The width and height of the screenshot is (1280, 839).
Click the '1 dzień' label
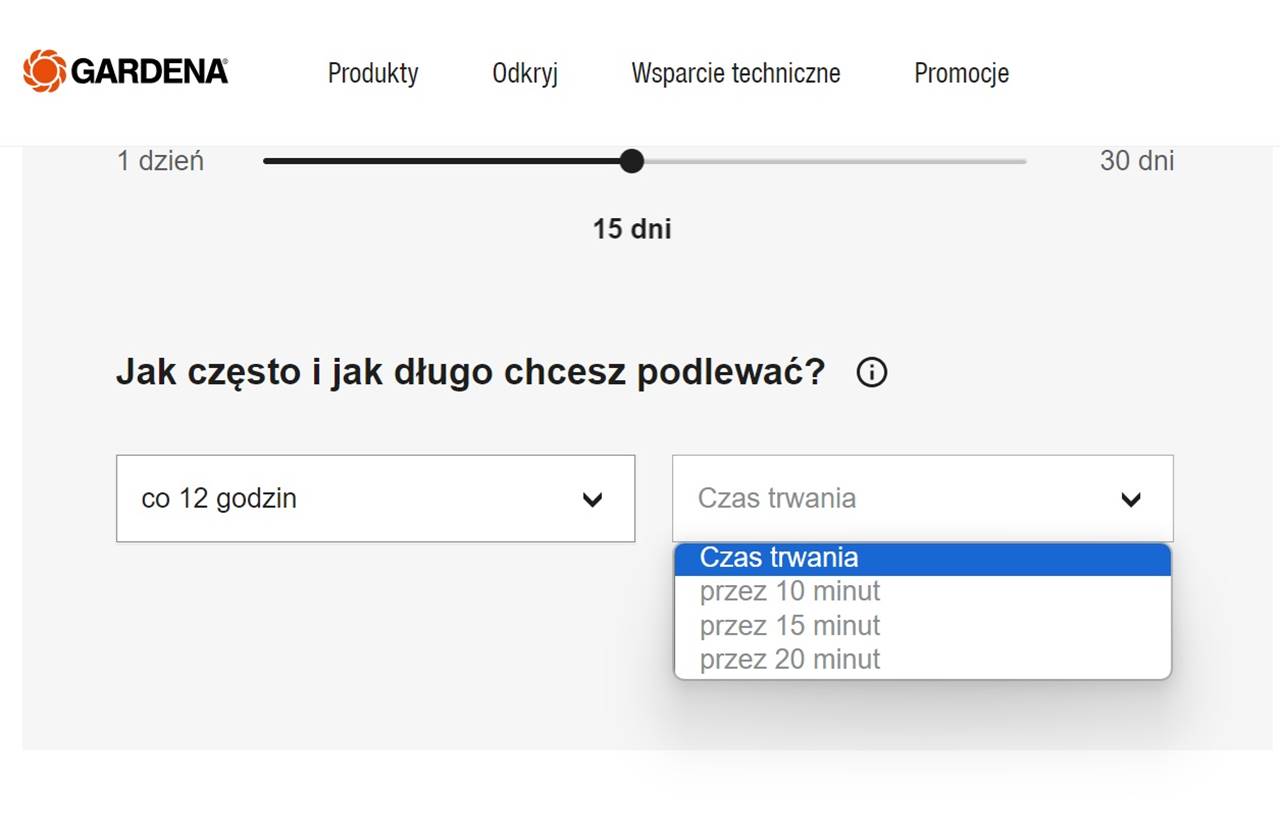coord(161,161)
